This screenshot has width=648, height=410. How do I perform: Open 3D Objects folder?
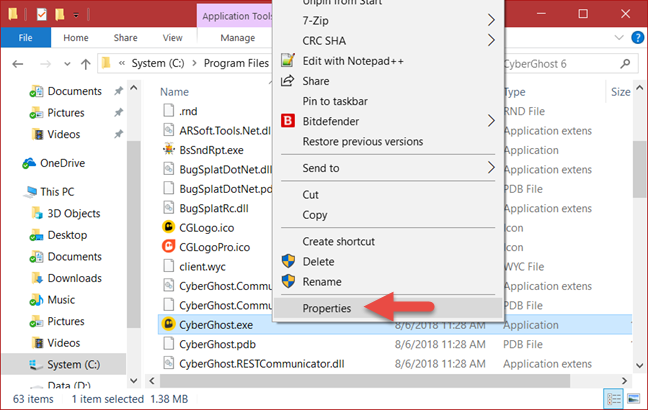[74, 213]
